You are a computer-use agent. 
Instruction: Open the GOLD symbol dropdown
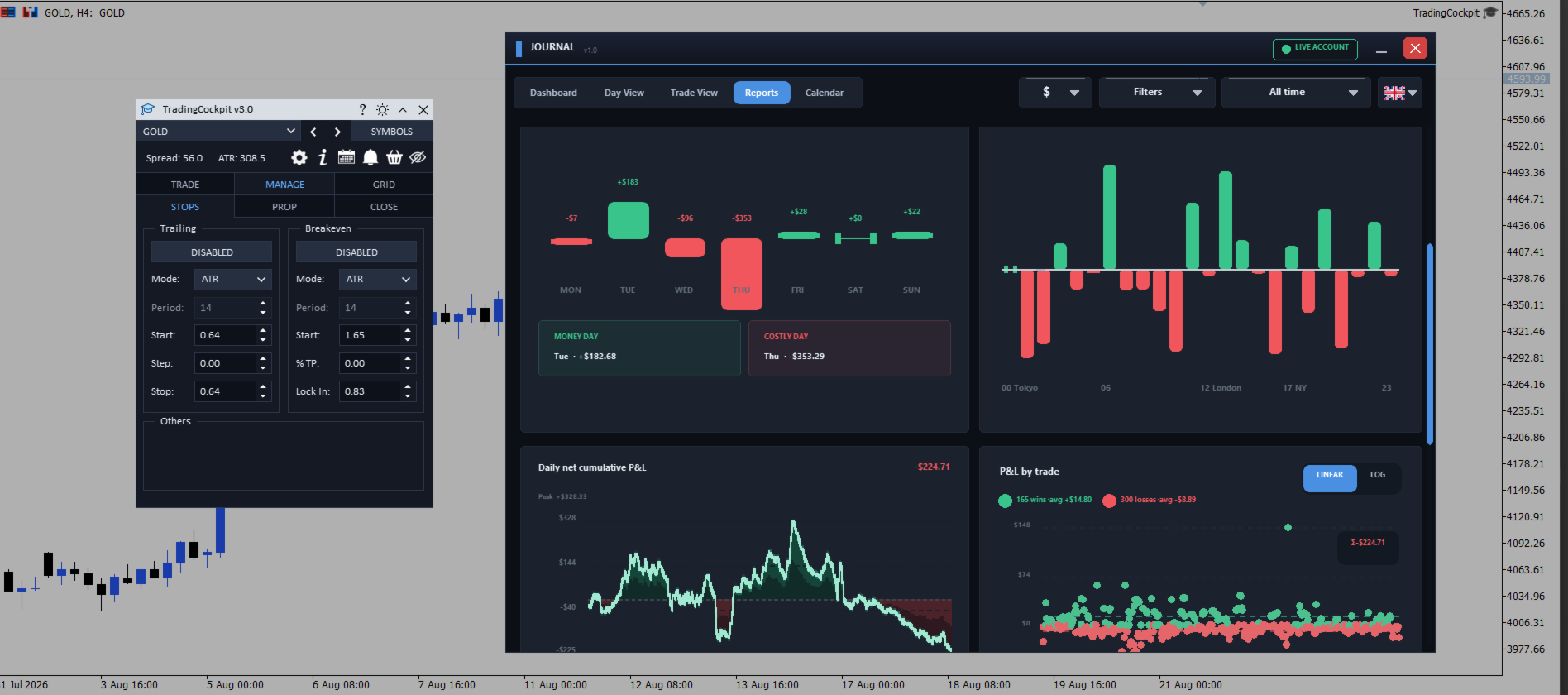(x=219, y=132)
